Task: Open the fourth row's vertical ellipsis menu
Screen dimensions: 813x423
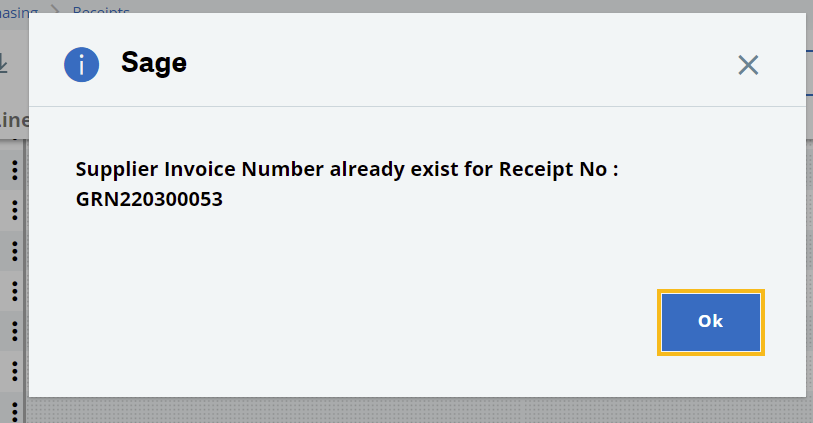Action: [x=15, y=291]
